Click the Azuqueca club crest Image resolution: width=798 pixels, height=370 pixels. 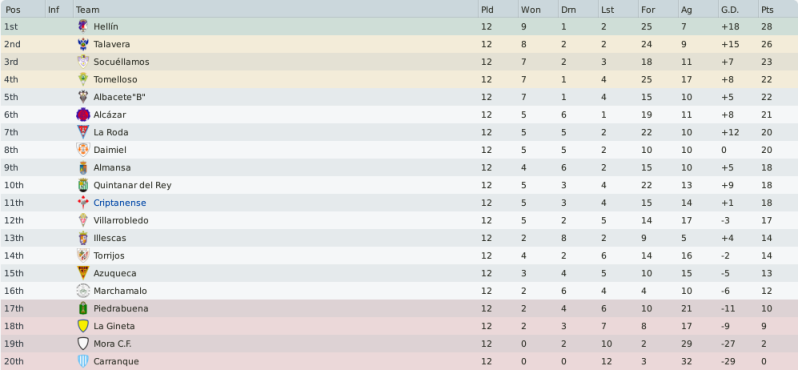click(83, 273)
